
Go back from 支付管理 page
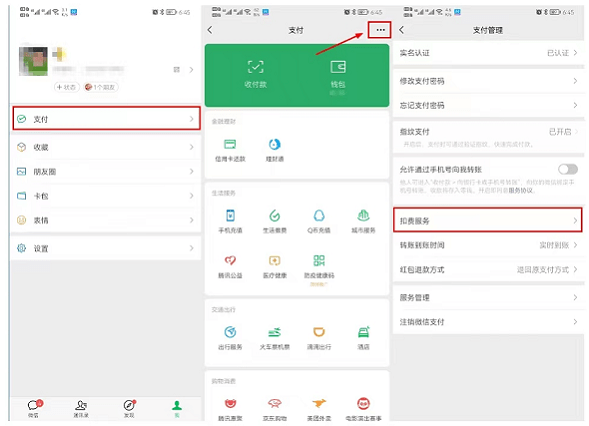(402, 30)
